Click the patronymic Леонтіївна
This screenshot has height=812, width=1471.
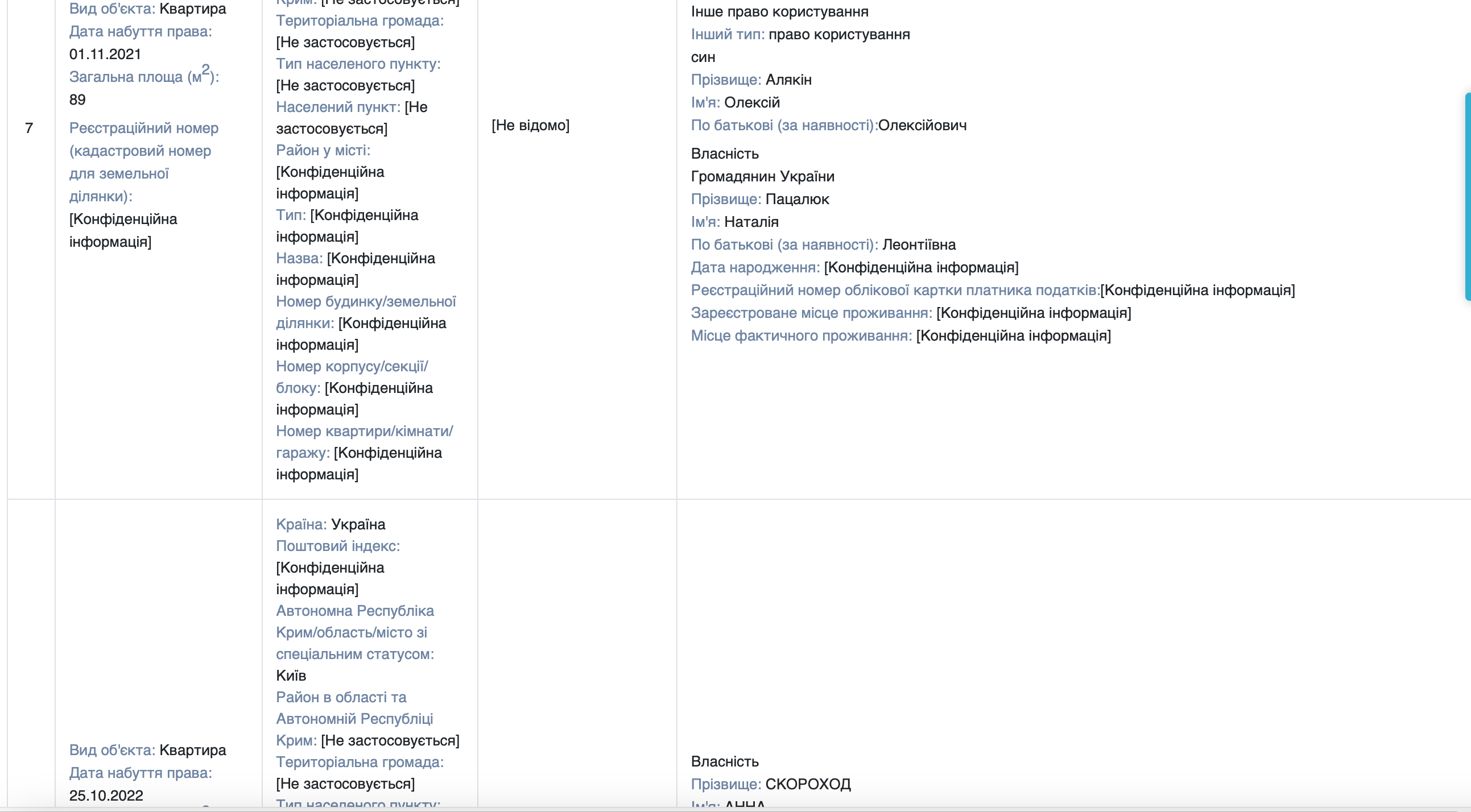click(918, 245)
